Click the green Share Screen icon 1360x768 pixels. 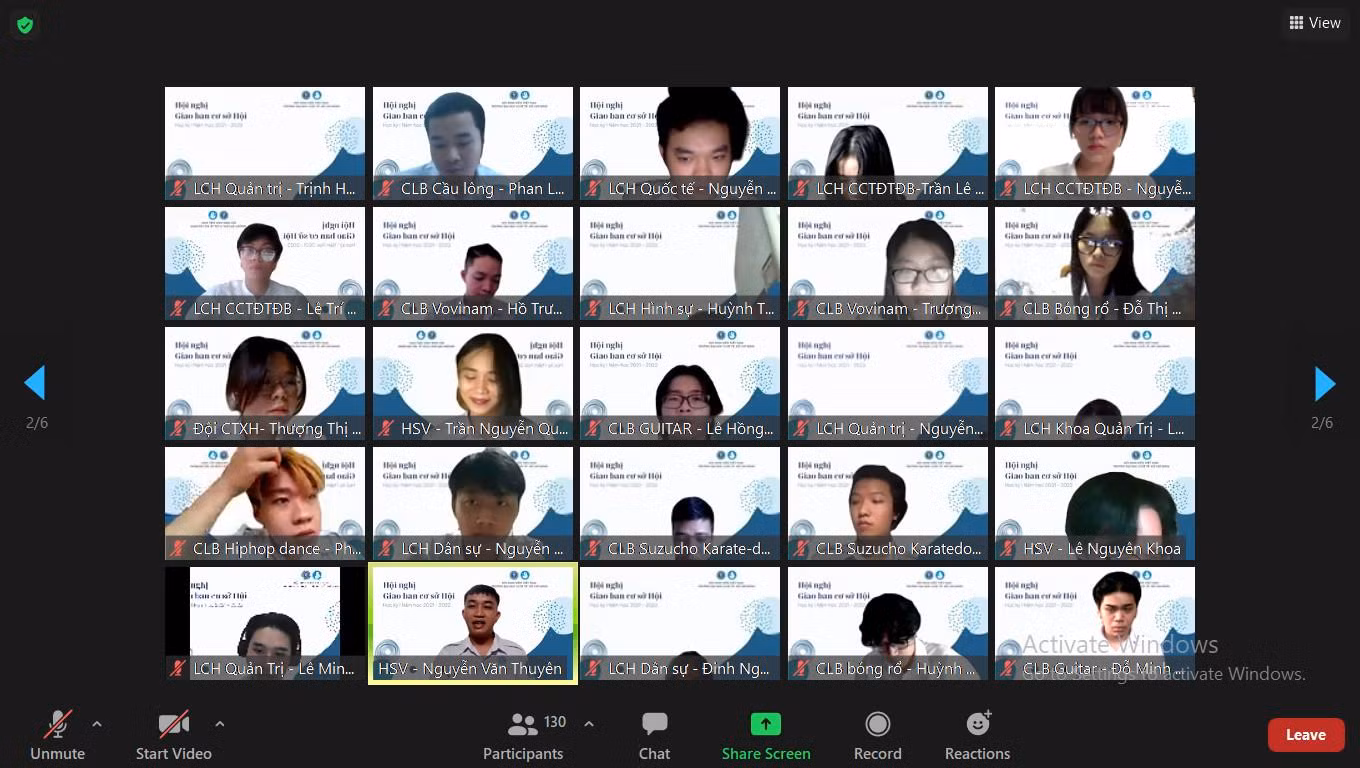pos(766,724)
